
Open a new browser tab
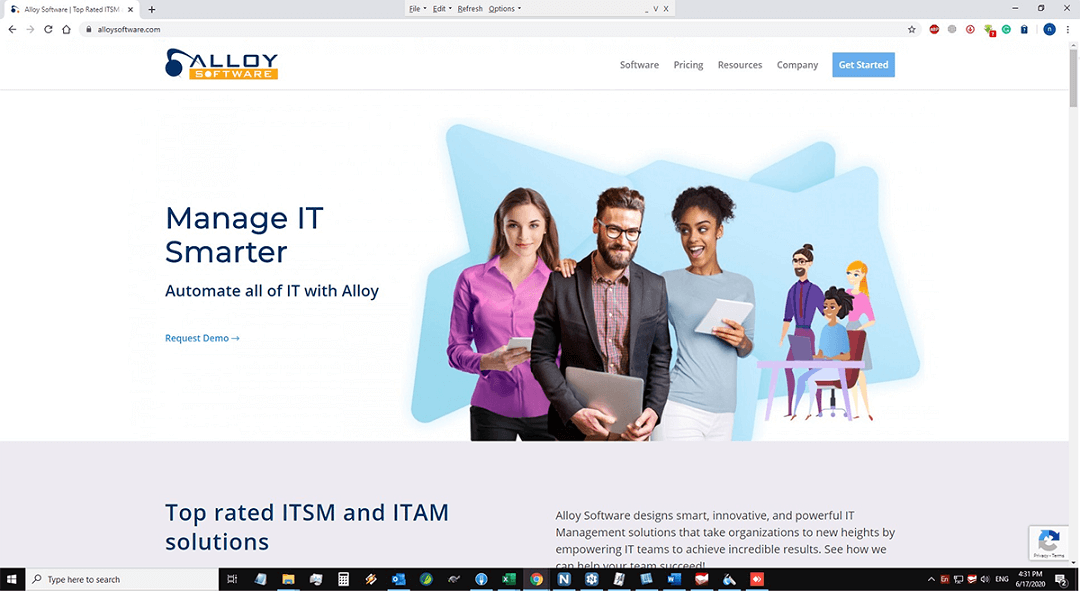[x=152, y=10]
